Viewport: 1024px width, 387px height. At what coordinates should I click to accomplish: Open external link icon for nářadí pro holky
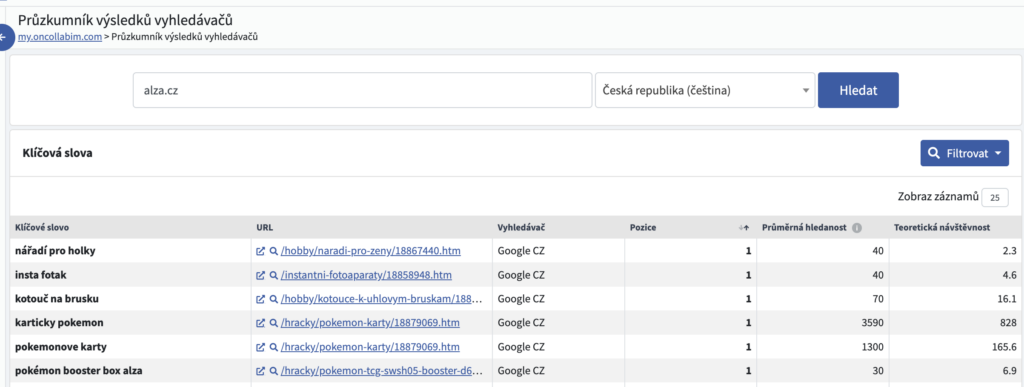(x=261, y=251)
